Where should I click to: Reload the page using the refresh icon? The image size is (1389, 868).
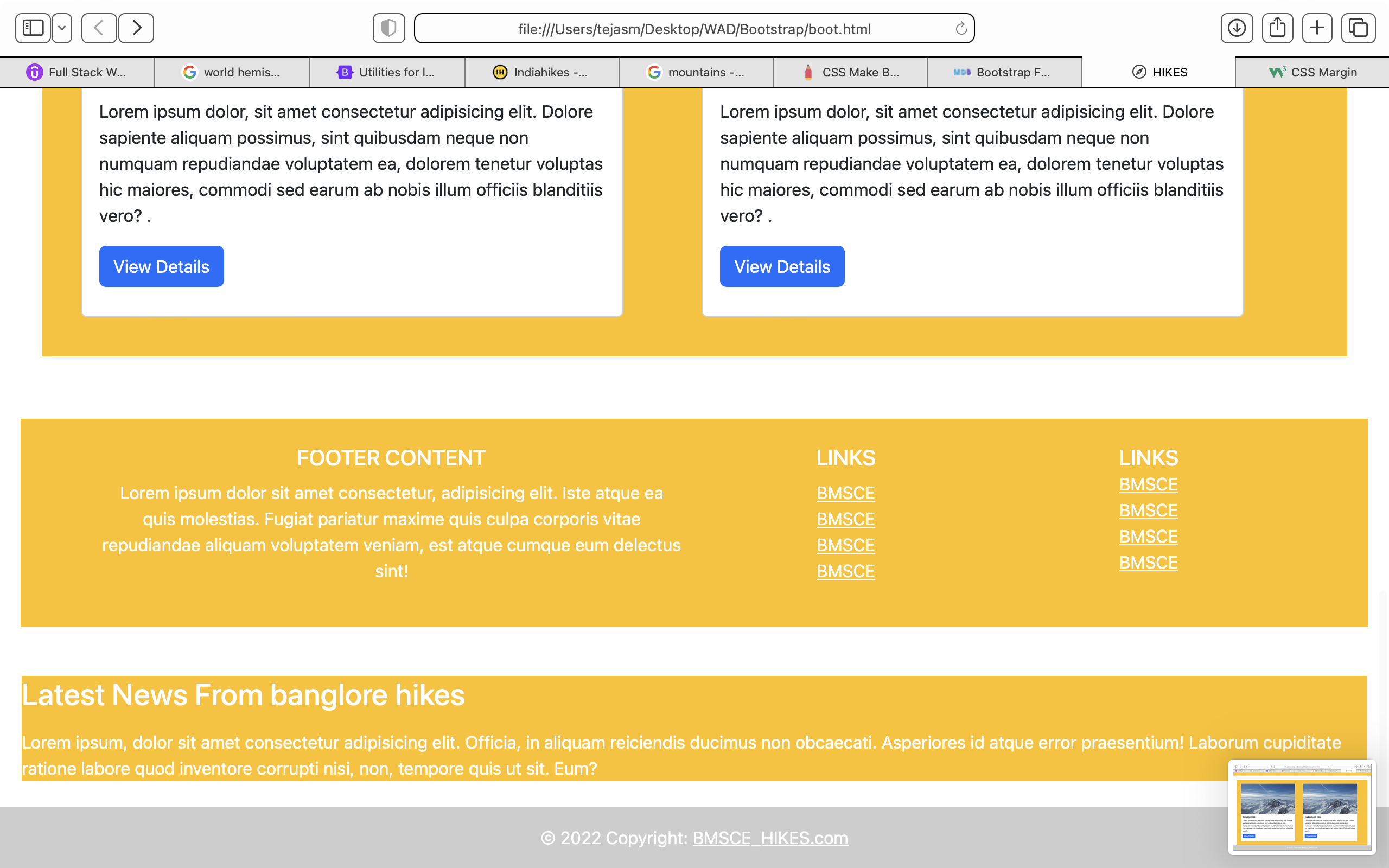point(961,29)
